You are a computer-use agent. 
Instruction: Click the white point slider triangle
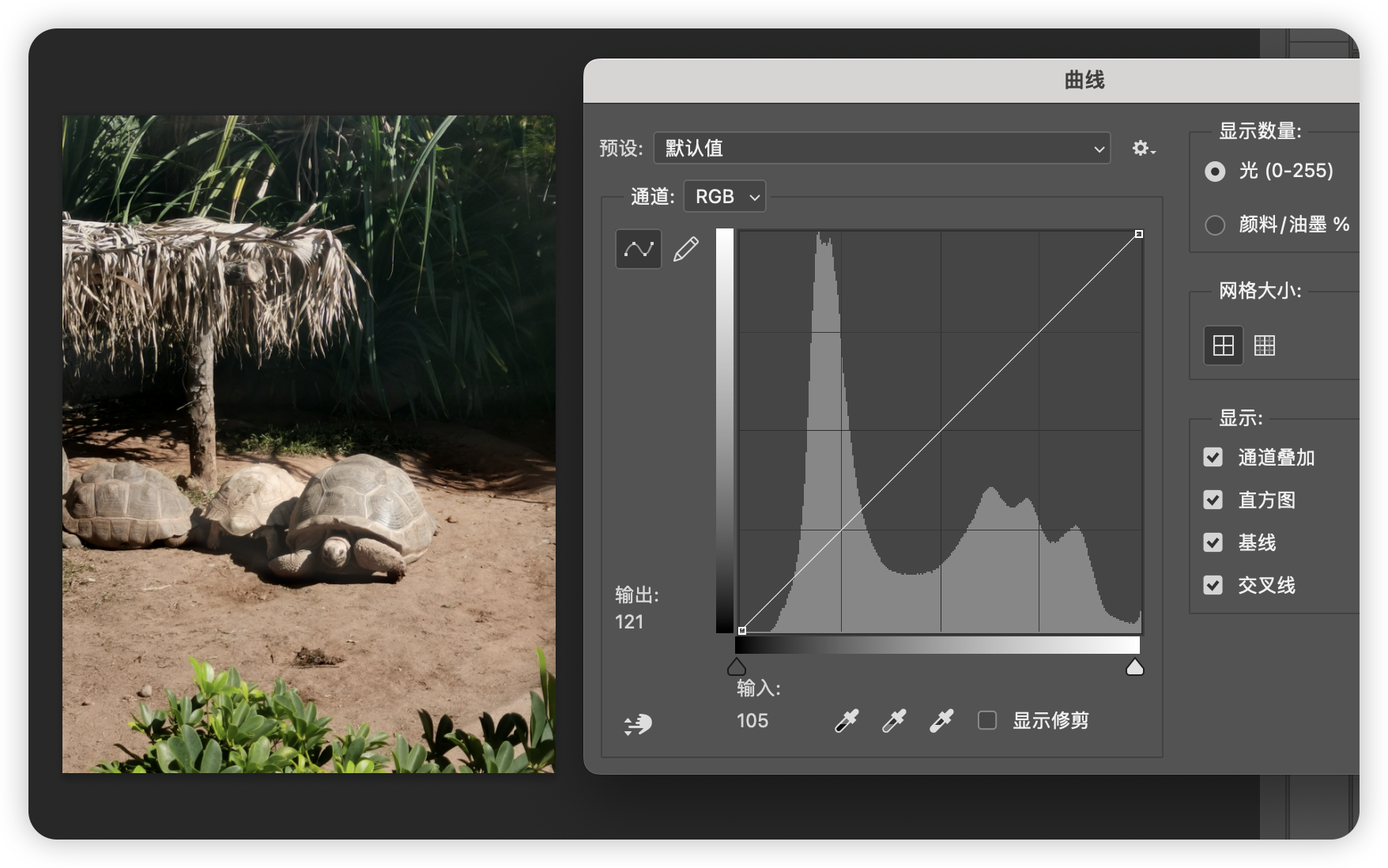[1135, 667]
